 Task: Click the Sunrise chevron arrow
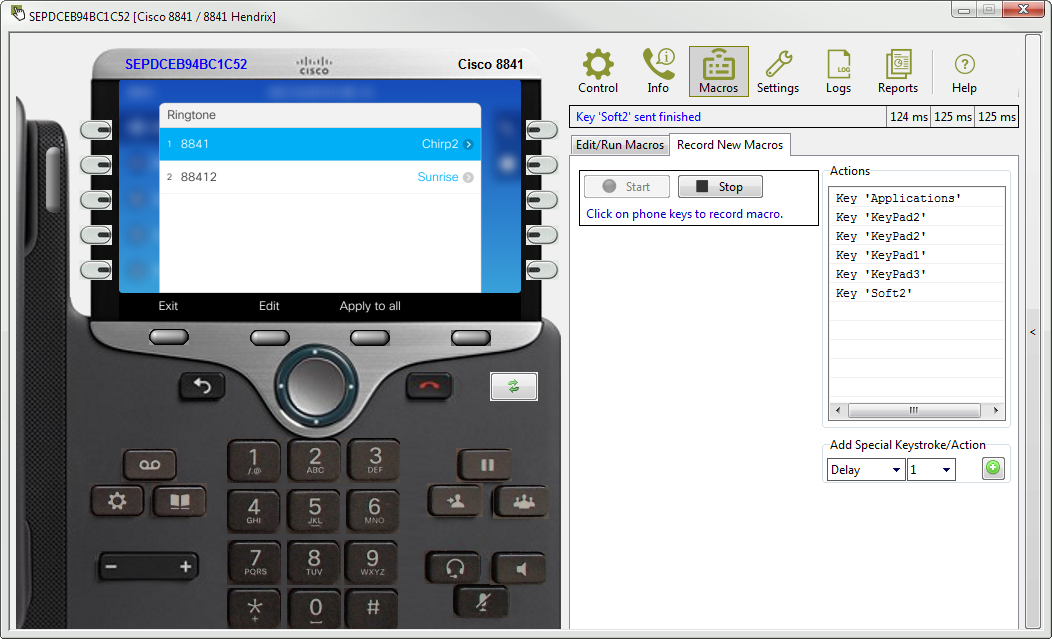(468, 177)
